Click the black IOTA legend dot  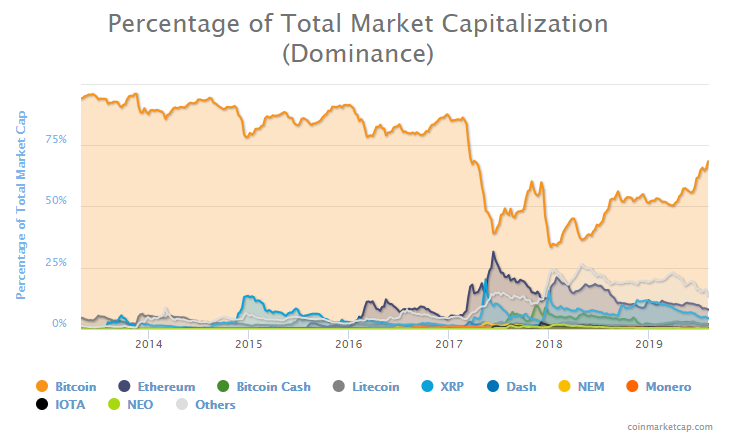(41, 405)
